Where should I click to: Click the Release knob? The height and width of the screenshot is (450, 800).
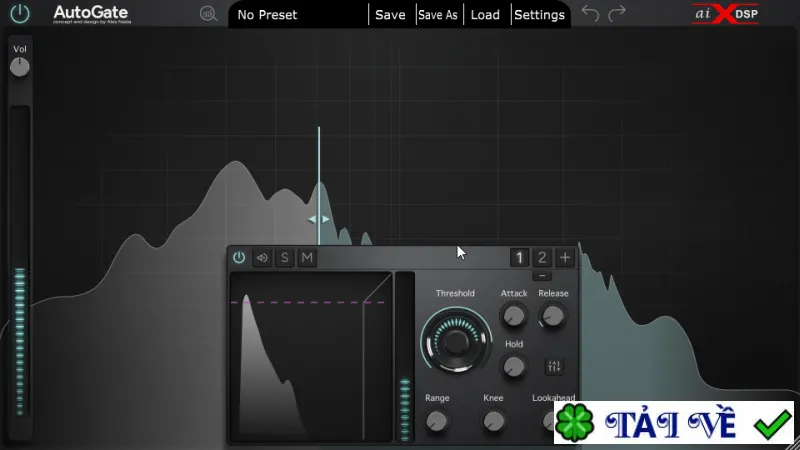tap(553, 316)
